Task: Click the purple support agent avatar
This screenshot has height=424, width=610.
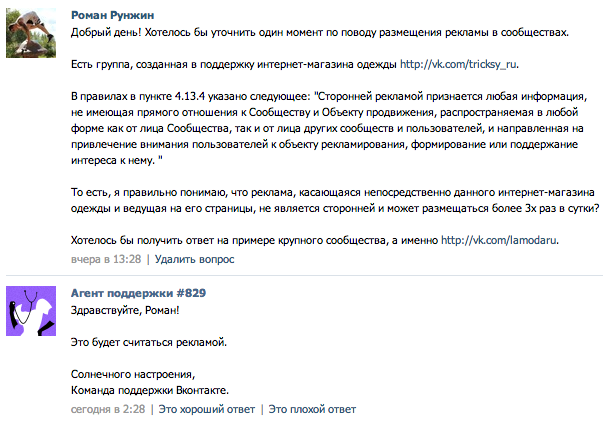Action: click(x=31, y=311)
